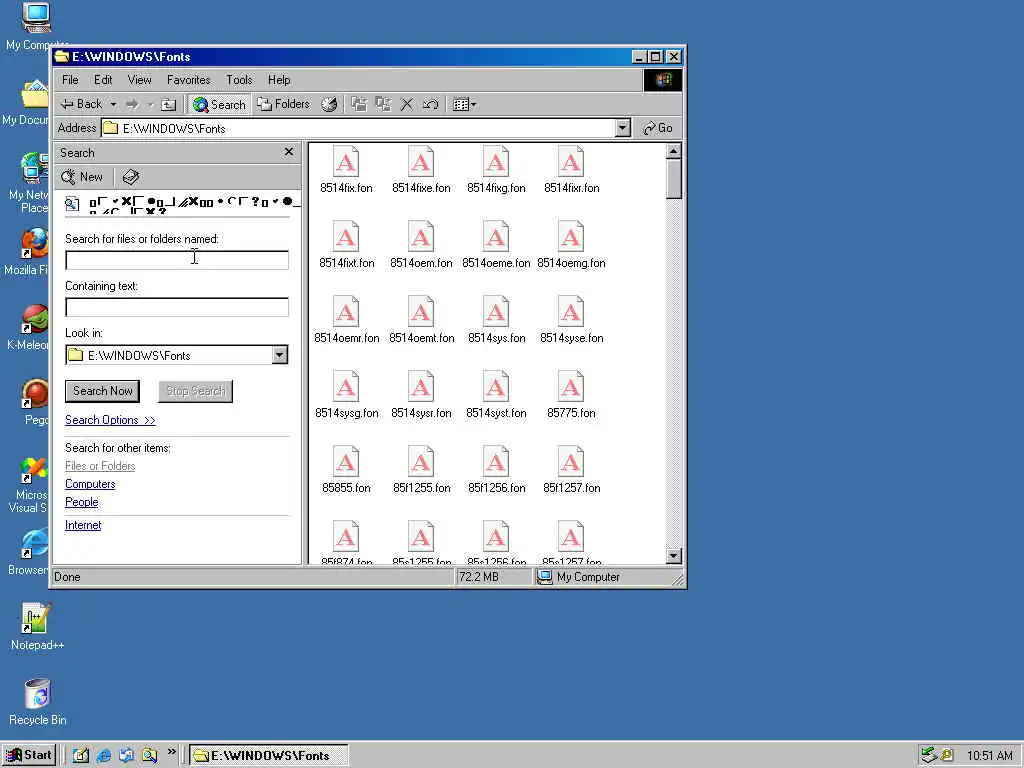Click the Up one level folder icon
Screen dimensions: 1024x768
[168, 104]
